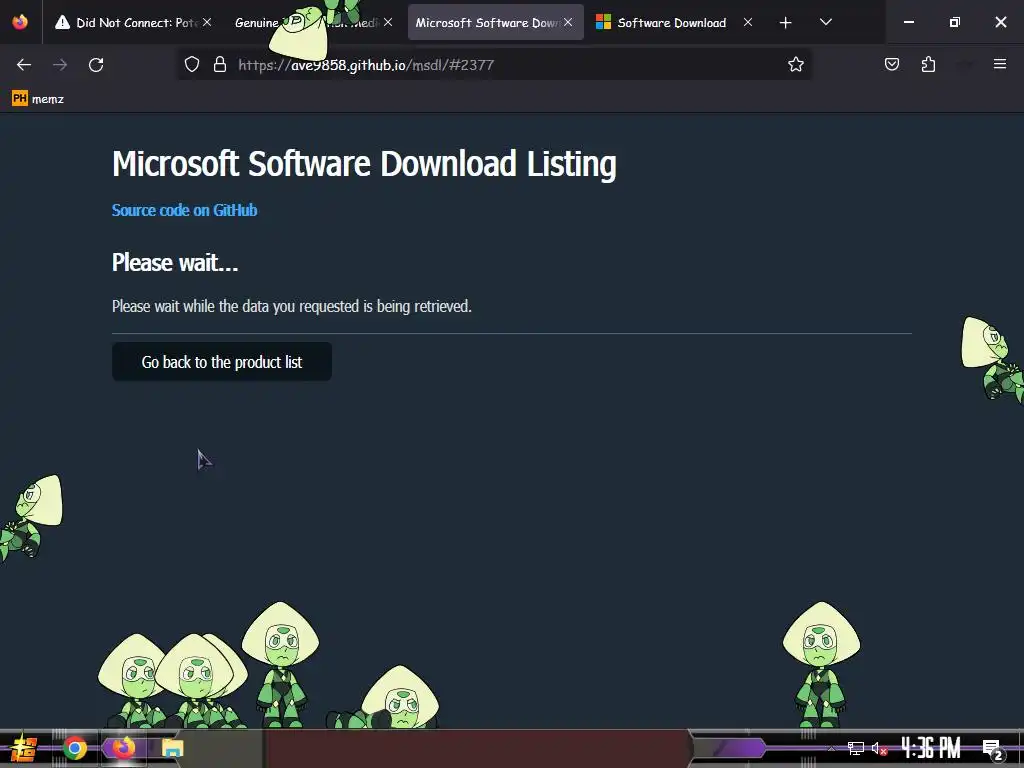Open network status tray icon
This screenshot has width=1024, height=768.
point(856,748)
